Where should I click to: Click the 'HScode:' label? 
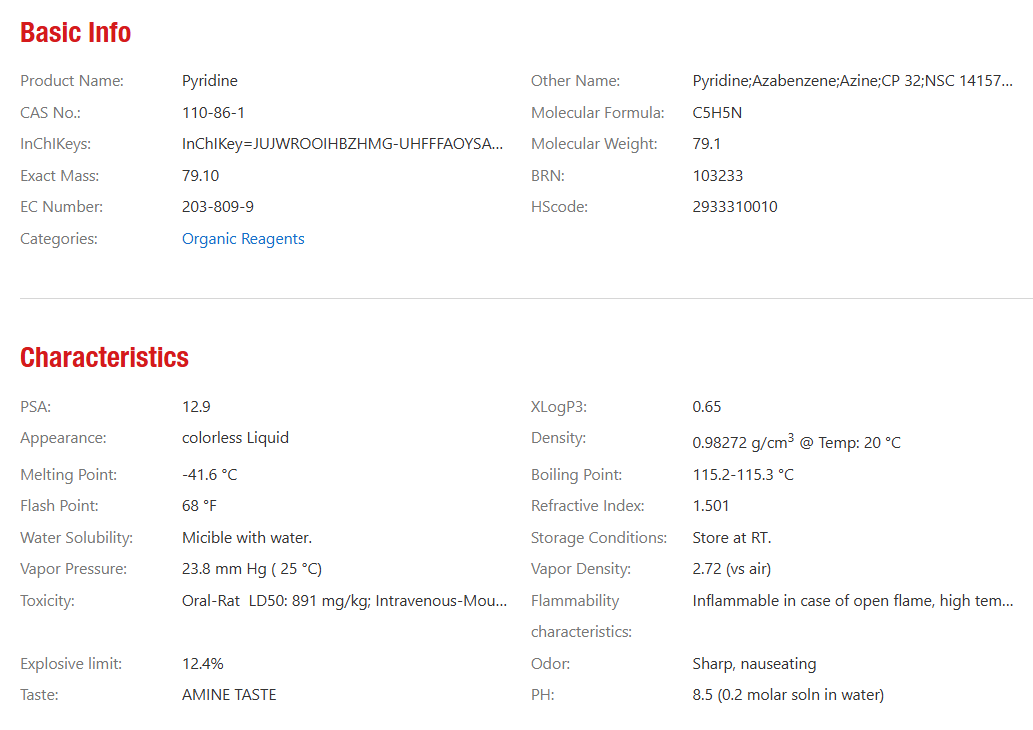pos(559,207)
